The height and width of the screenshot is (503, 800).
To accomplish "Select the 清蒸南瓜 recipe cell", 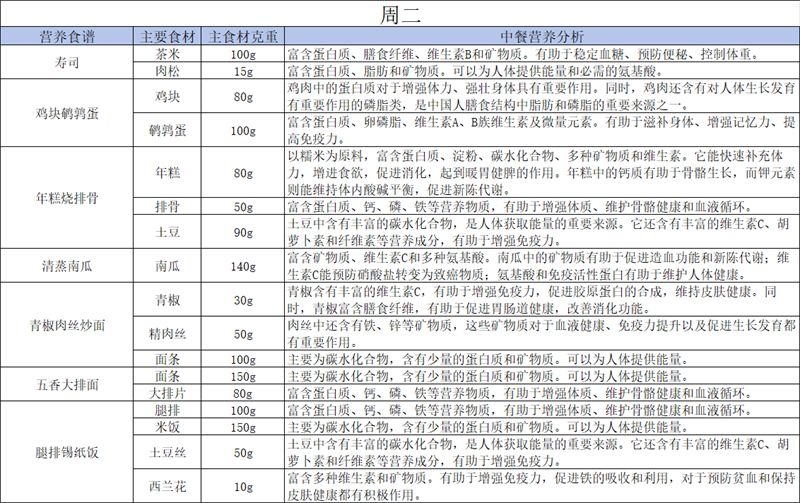I will (67, 266).
